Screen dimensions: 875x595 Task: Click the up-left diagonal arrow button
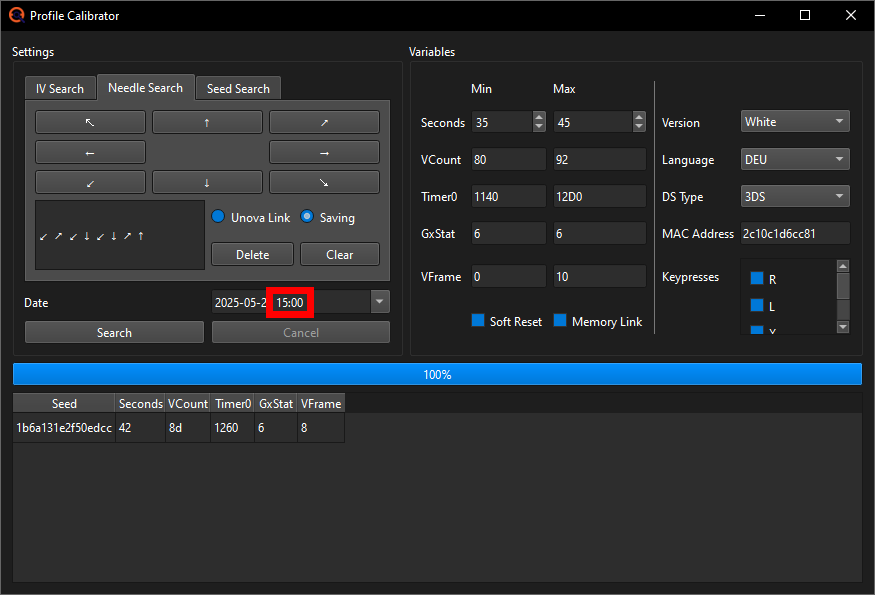89,121
